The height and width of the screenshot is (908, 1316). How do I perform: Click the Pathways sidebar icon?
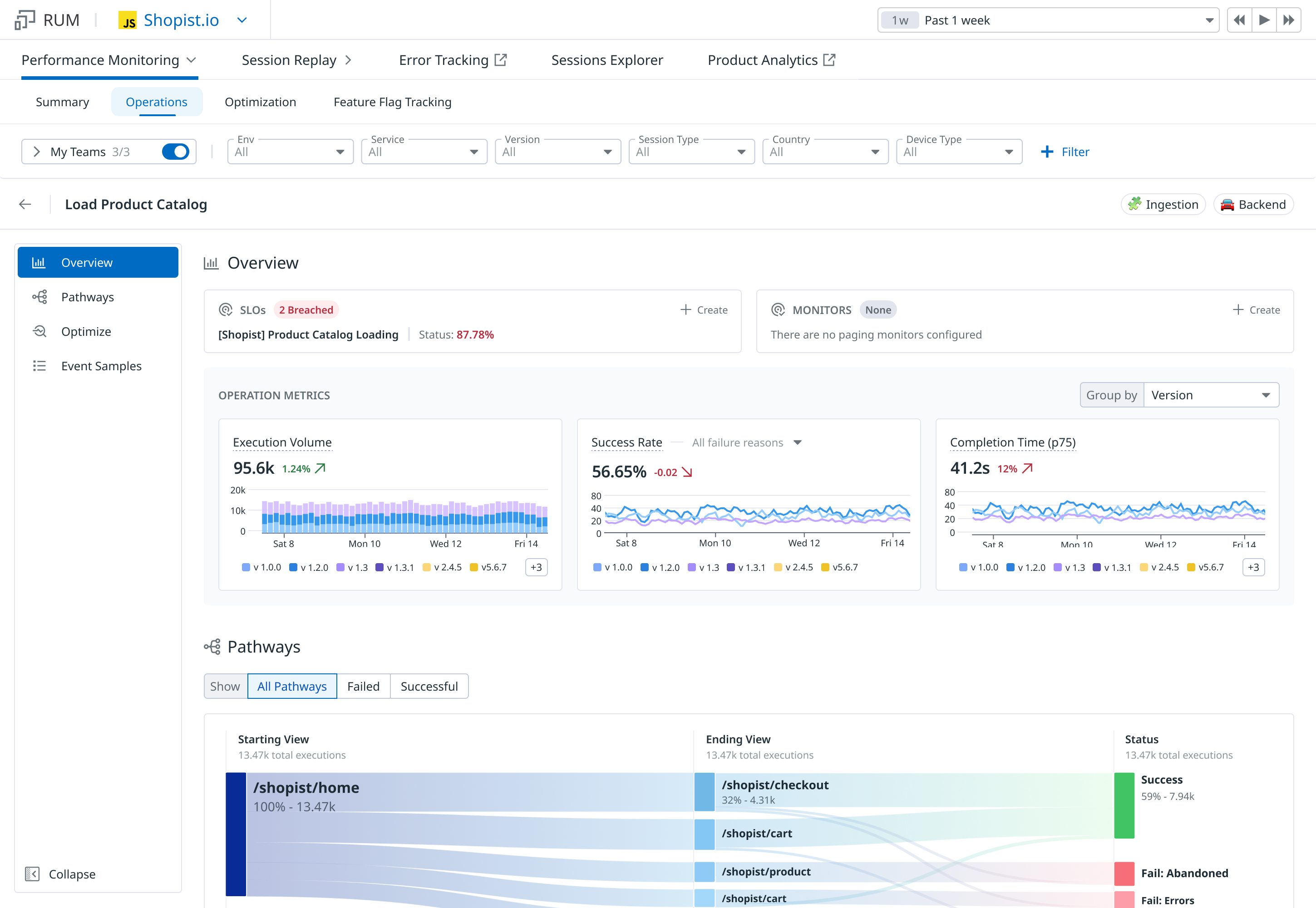point(39,297)
